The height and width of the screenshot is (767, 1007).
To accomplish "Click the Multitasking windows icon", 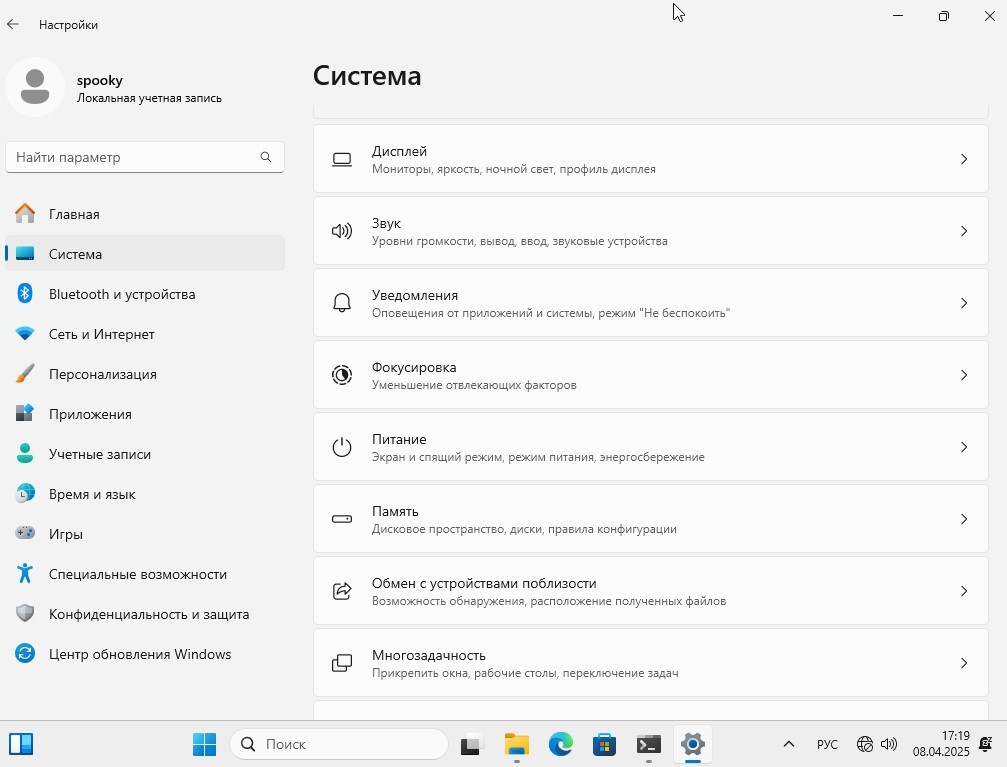I will pyautogui.click(x=342, y=662).
